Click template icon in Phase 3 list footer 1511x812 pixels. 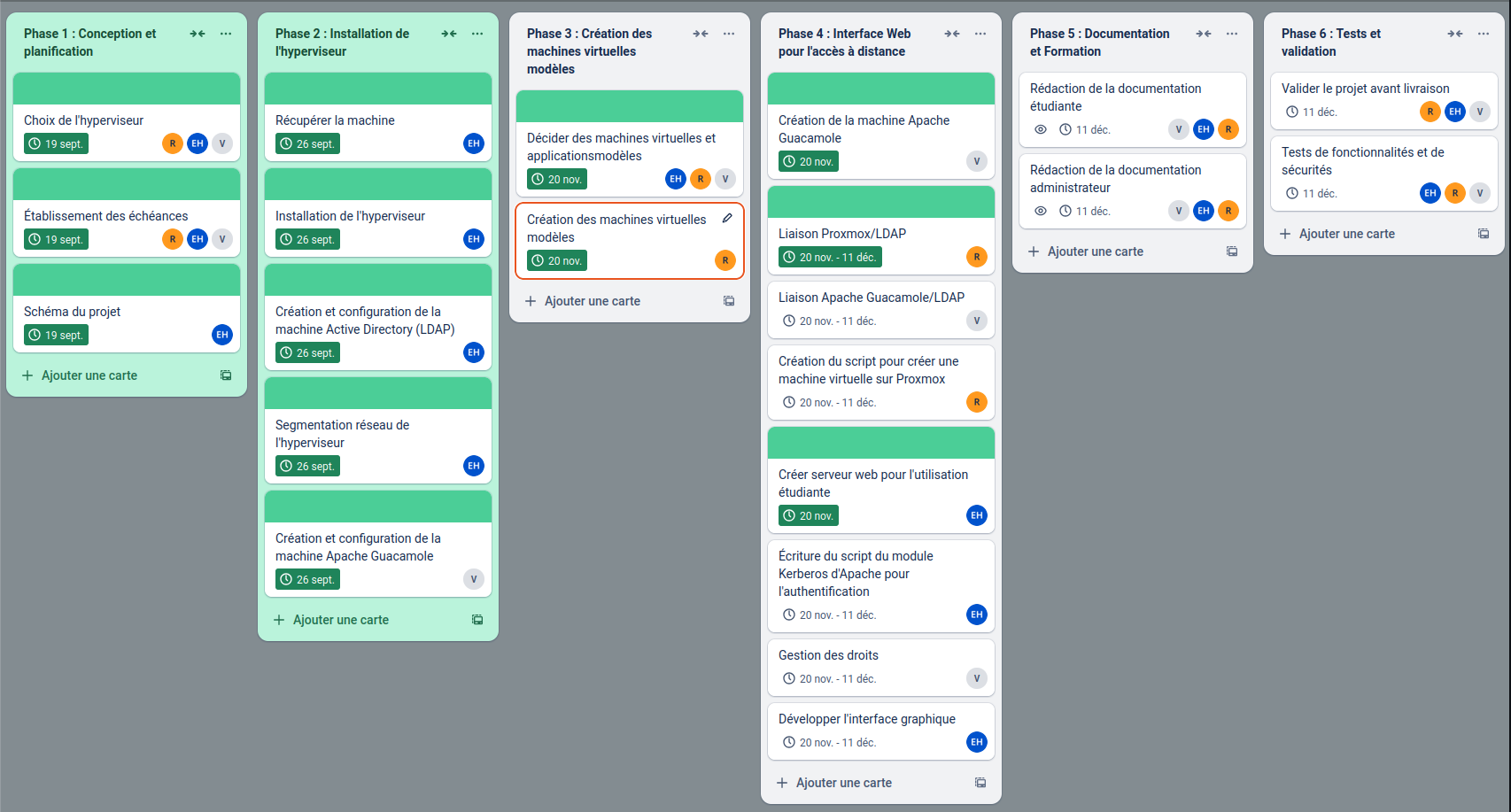click(x=729, y=301)
